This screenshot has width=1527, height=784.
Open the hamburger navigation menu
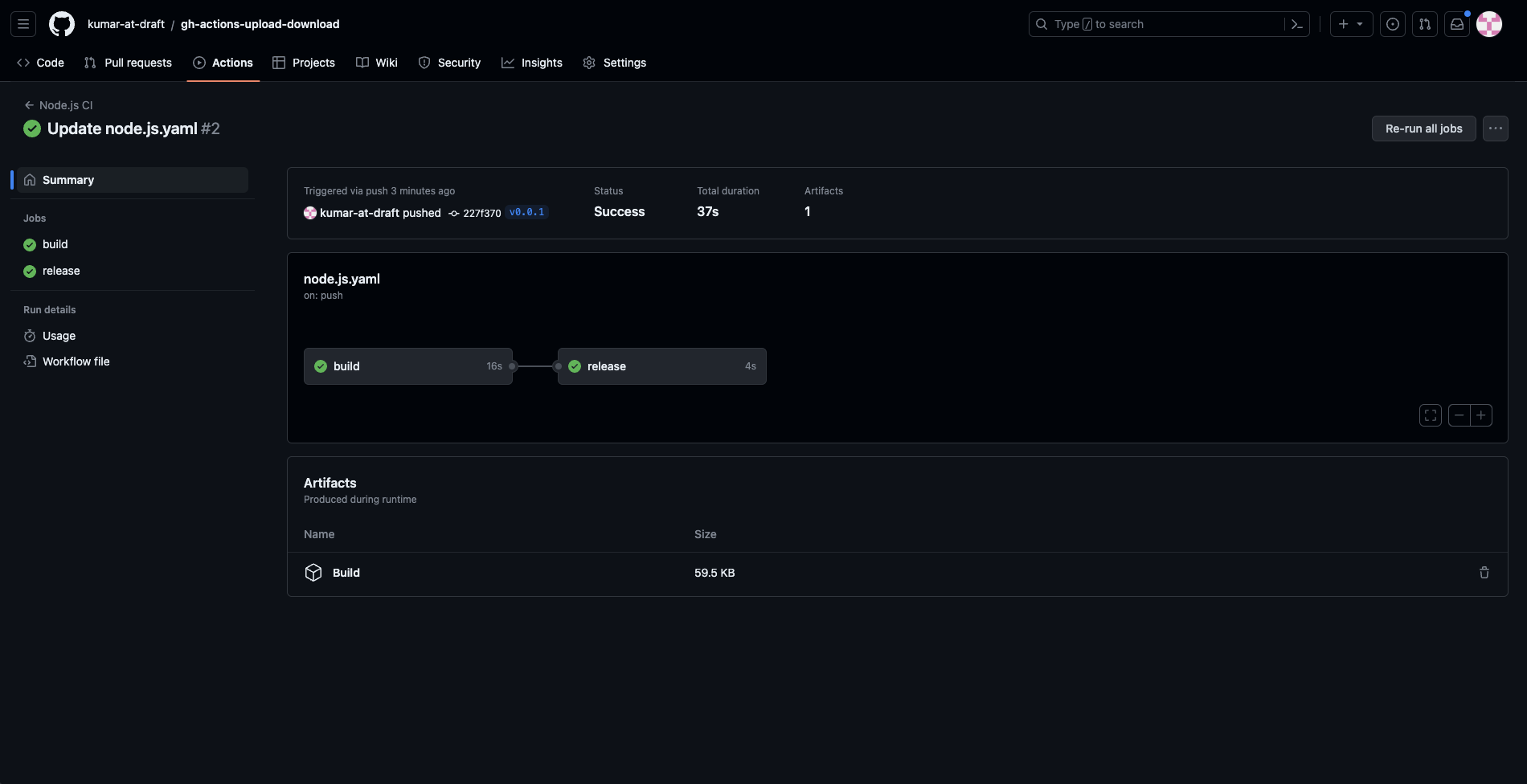pyautogui.click(x=23, y=24)
